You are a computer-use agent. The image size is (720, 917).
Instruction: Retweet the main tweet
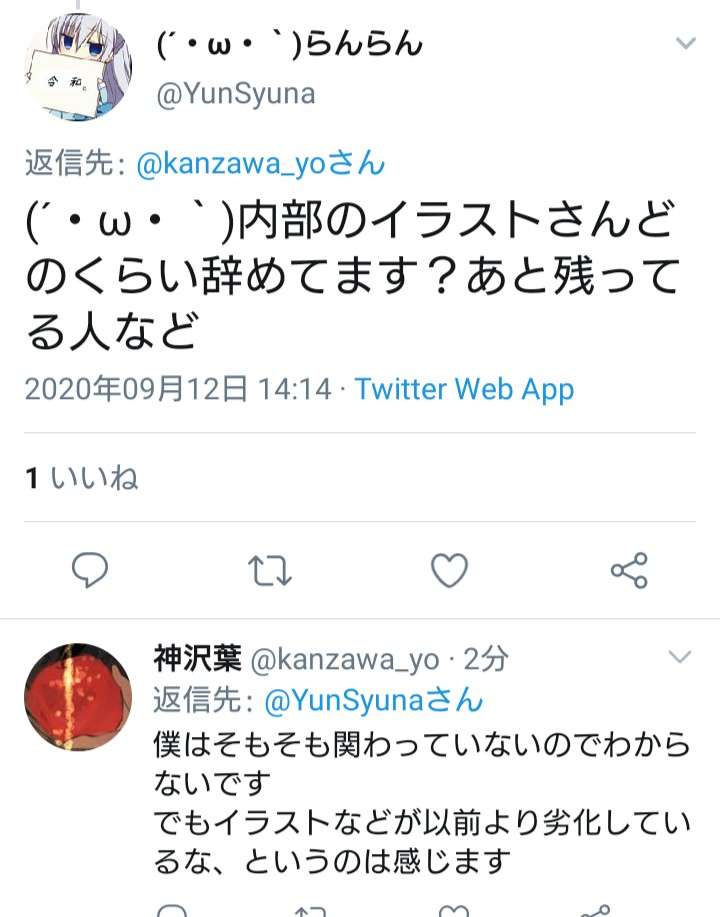click(x=270, y=570)
